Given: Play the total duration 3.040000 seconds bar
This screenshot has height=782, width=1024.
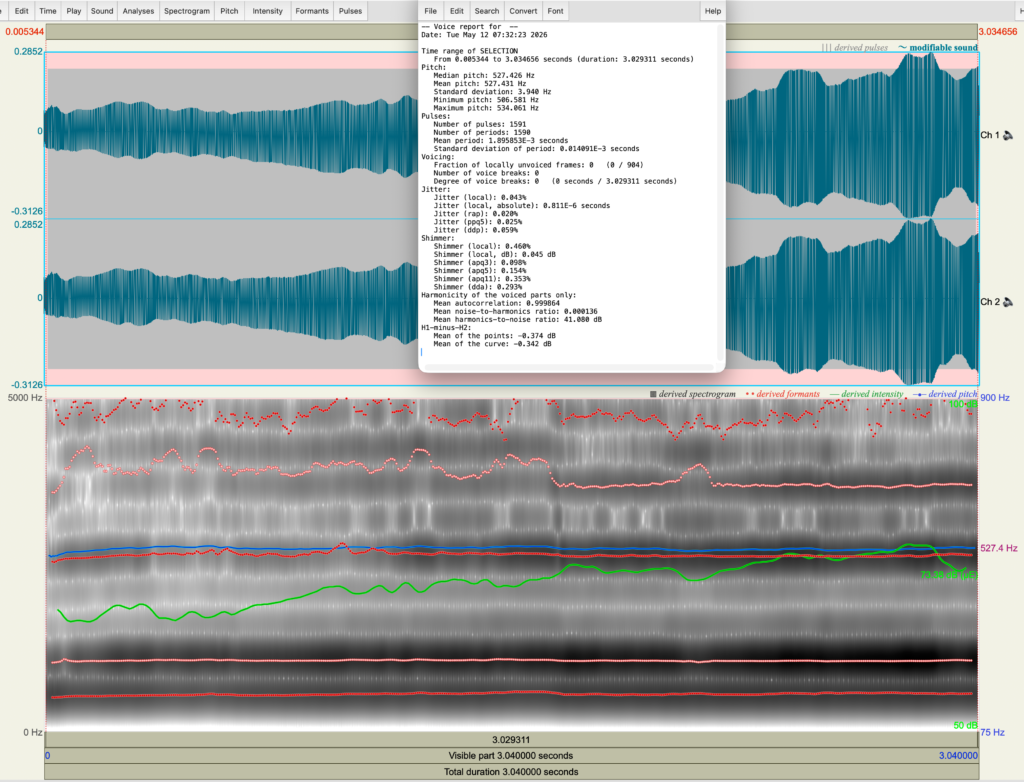Looking at the screenshot, I should click(x=511, y=772).
